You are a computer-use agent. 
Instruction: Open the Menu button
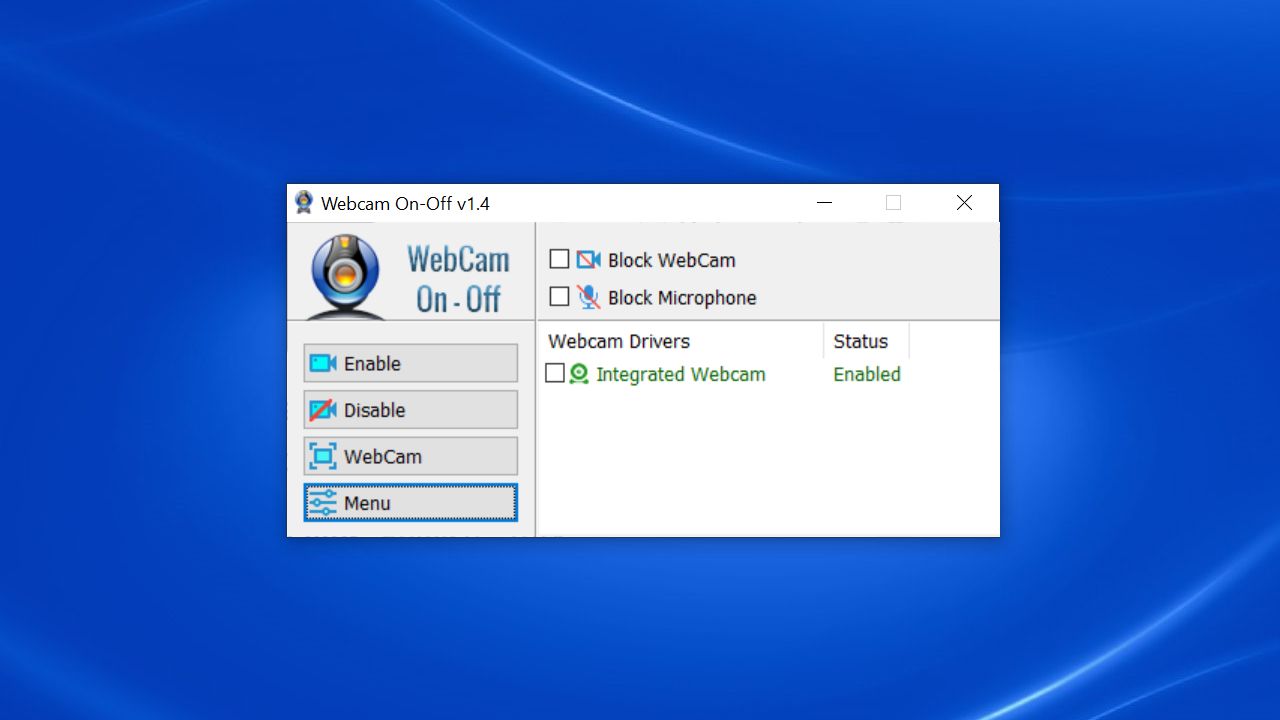(x=410, y=503)
